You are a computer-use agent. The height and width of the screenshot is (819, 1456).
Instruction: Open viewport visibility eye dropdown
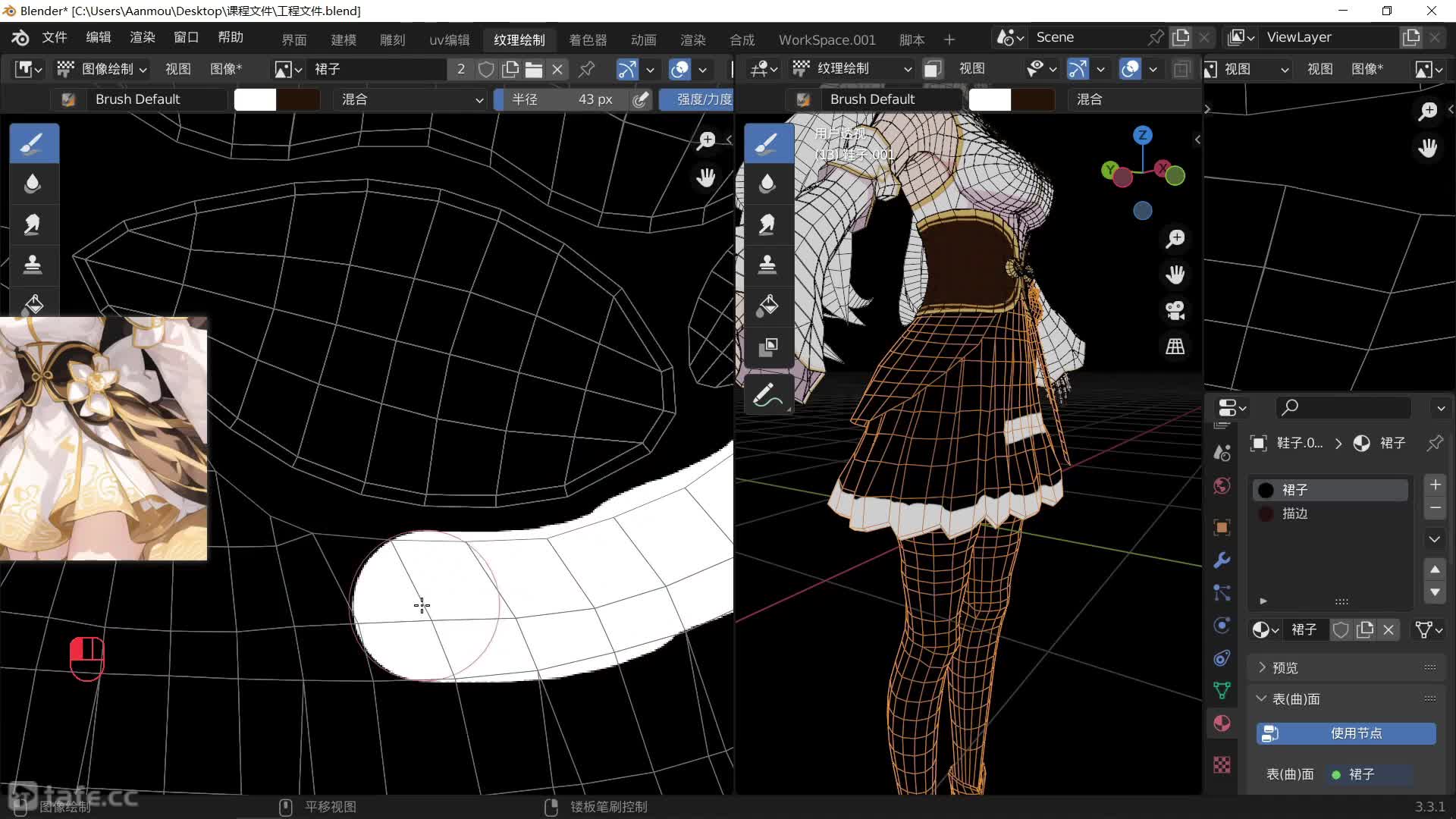point(1041,69)
